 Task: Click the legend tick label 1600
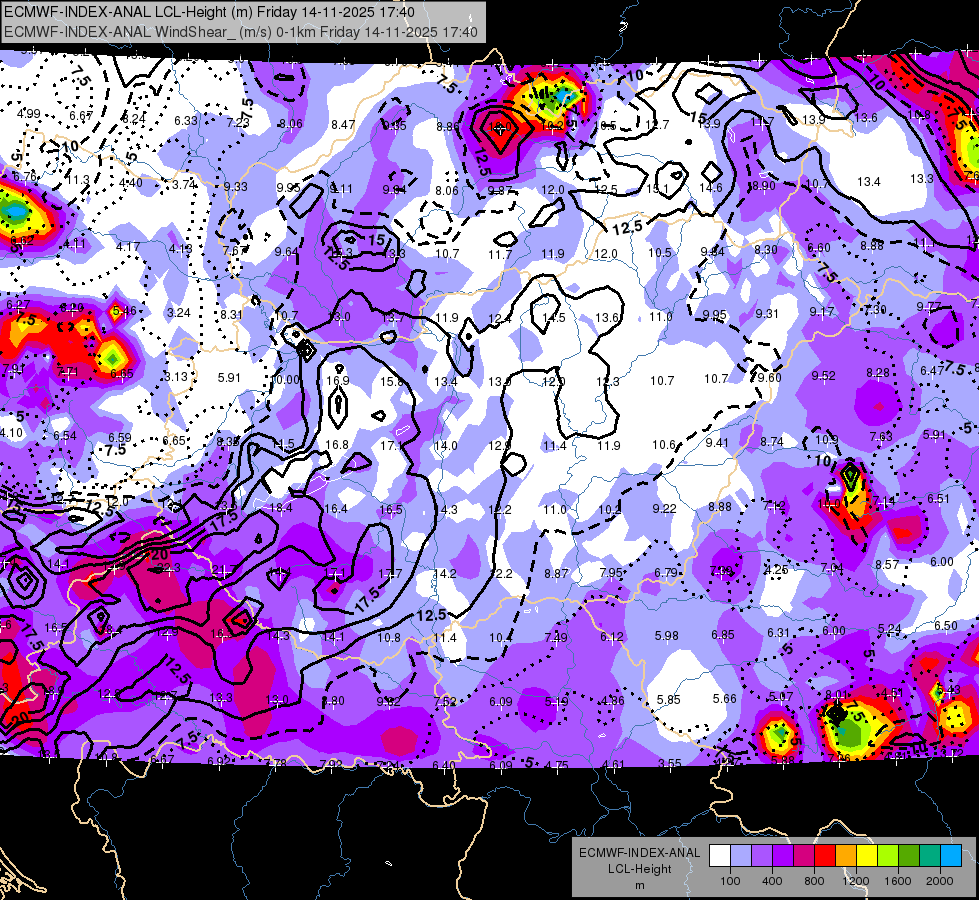click(x=898, y=881)
